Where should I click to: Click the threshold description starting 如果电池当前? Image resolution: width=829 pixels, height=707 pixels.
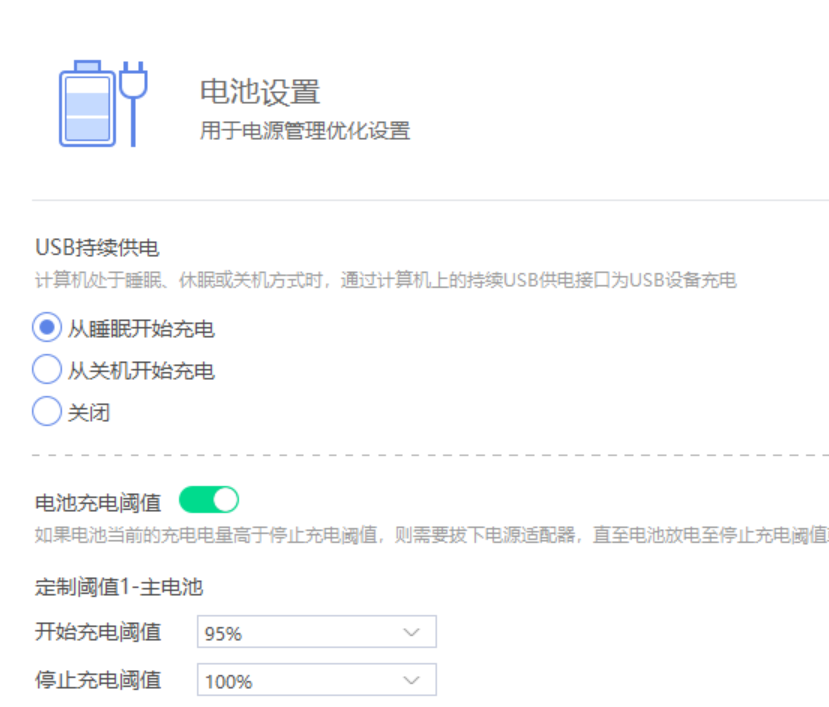pos(431,535)
